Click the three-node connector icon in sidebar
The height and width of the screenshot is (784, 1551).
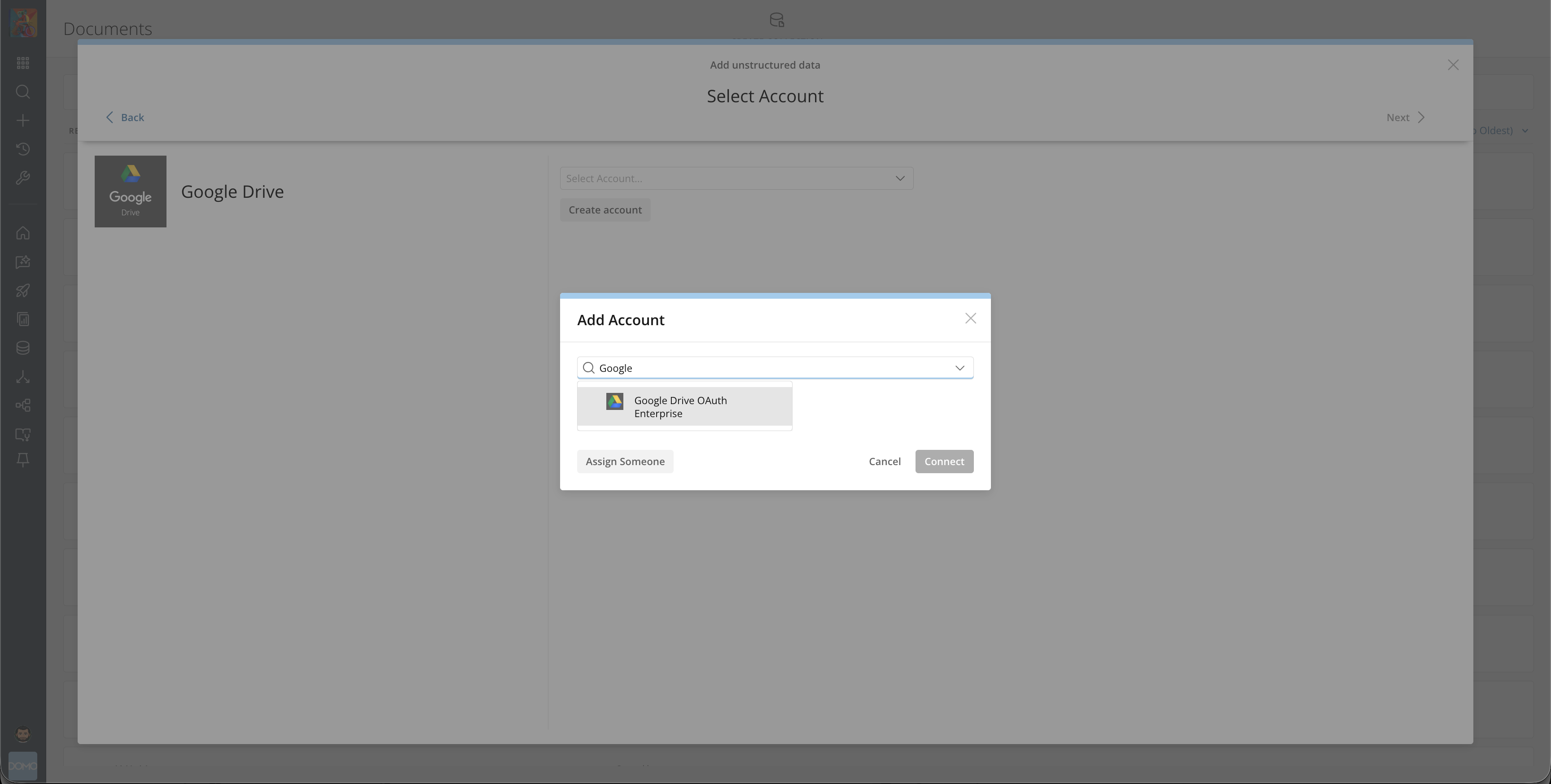click(x=23, y=377)
